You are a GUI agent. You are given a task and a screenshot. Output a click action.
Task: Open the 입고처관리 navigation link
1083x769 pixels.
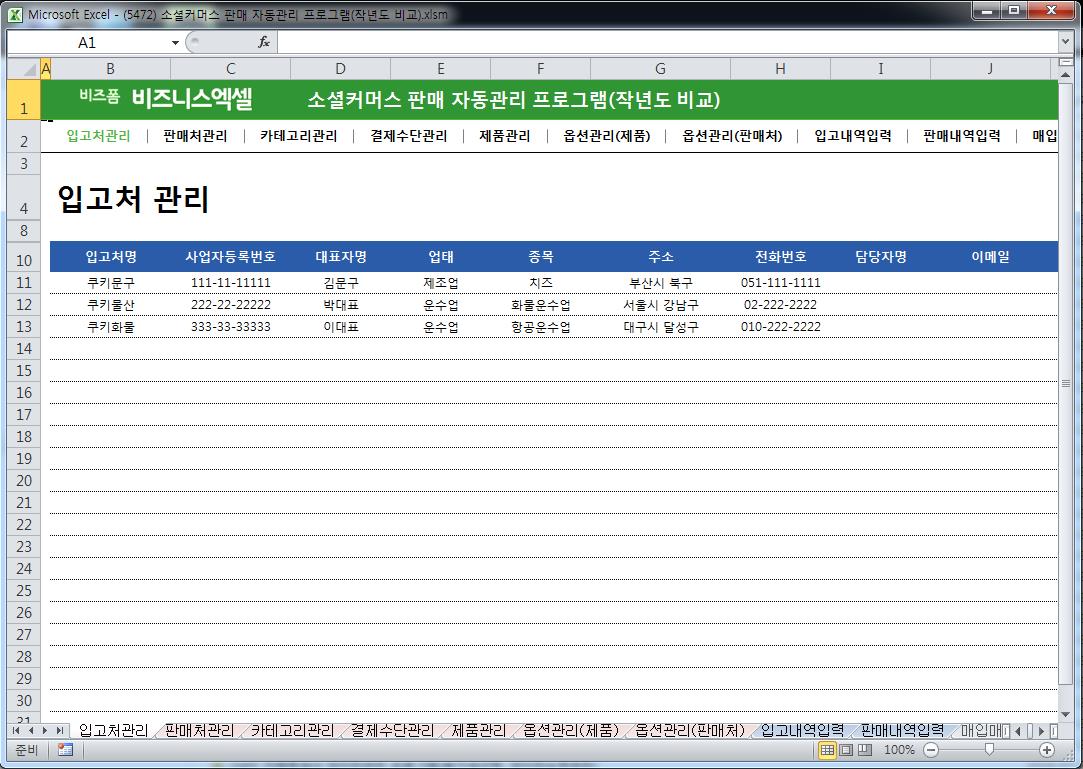[98, 135]
